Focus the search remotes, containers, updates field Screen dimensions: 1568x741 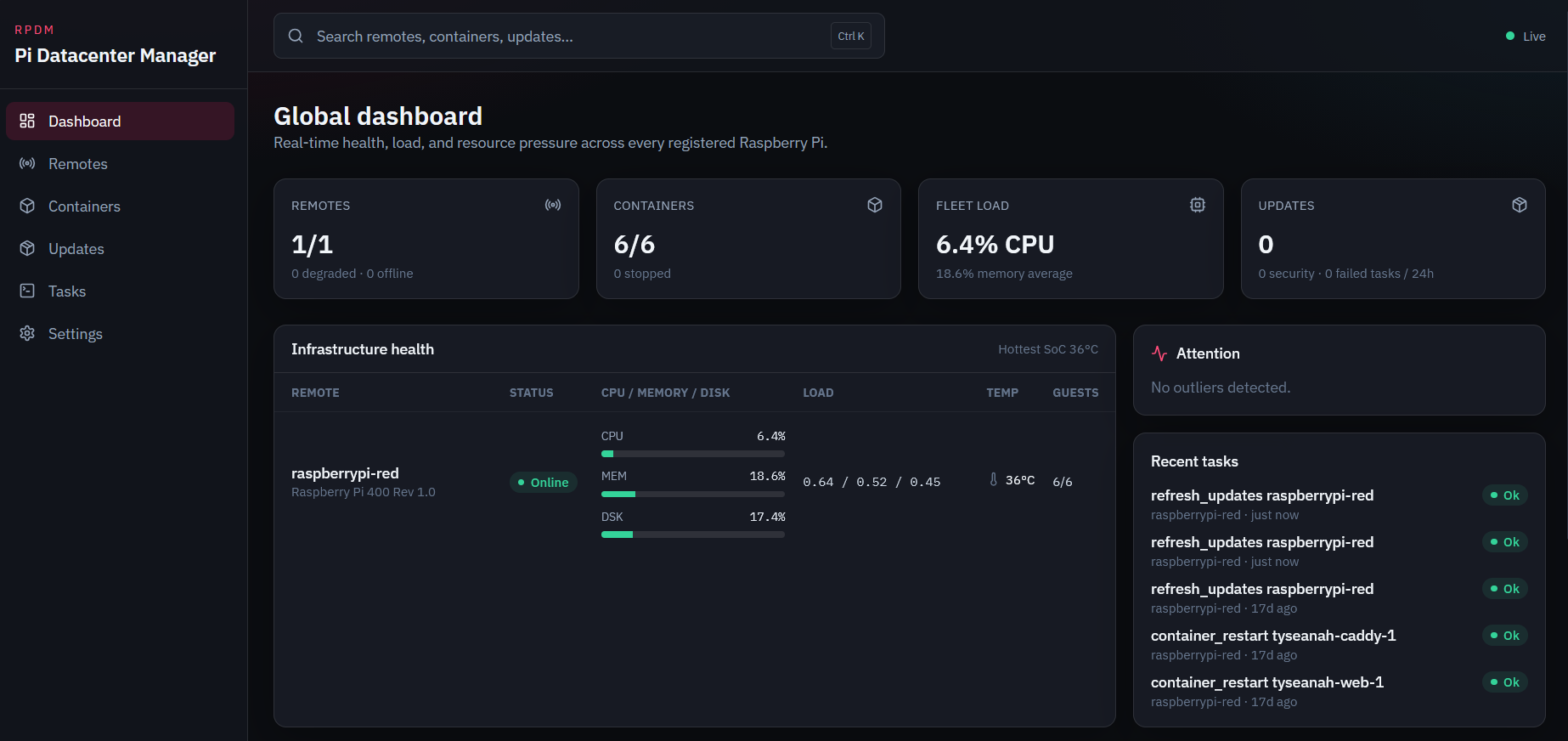[x=579, y=36]
